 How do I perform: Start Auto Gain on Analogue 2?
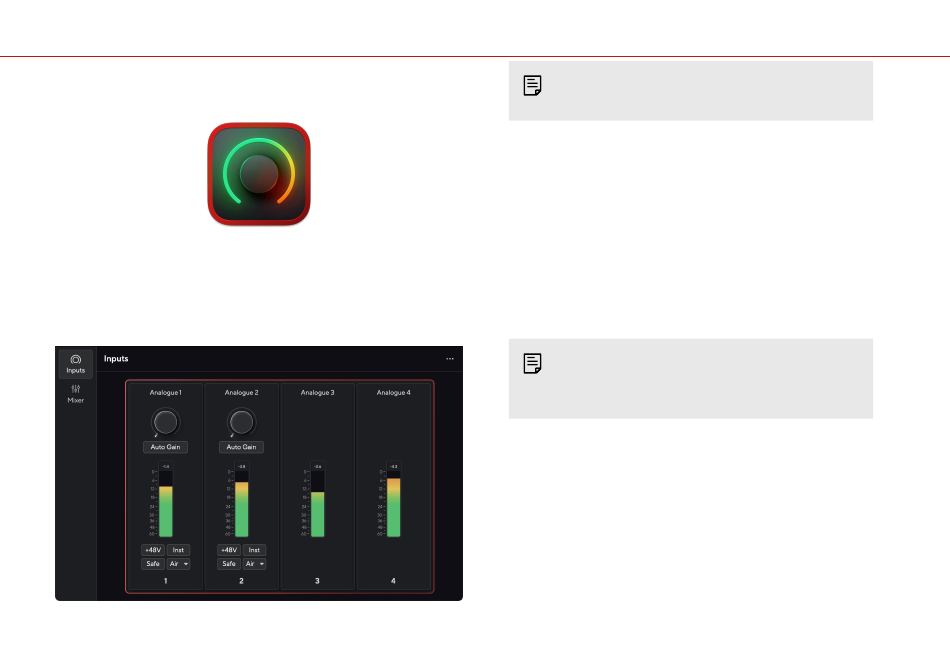coord(241,447)
